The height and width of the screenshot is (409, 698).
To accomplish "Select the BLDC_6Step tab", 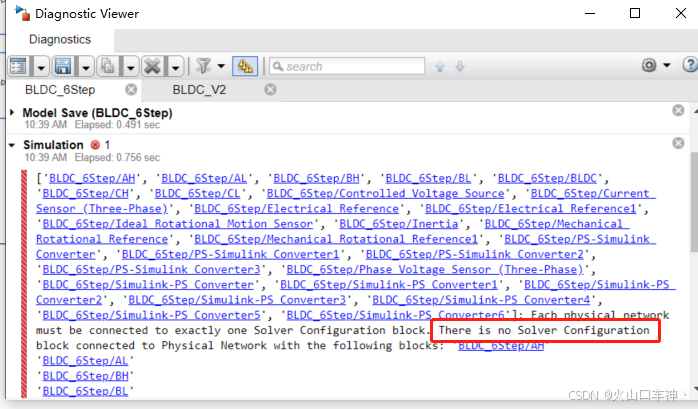I will pyautogui.click(x=60, y=90).
